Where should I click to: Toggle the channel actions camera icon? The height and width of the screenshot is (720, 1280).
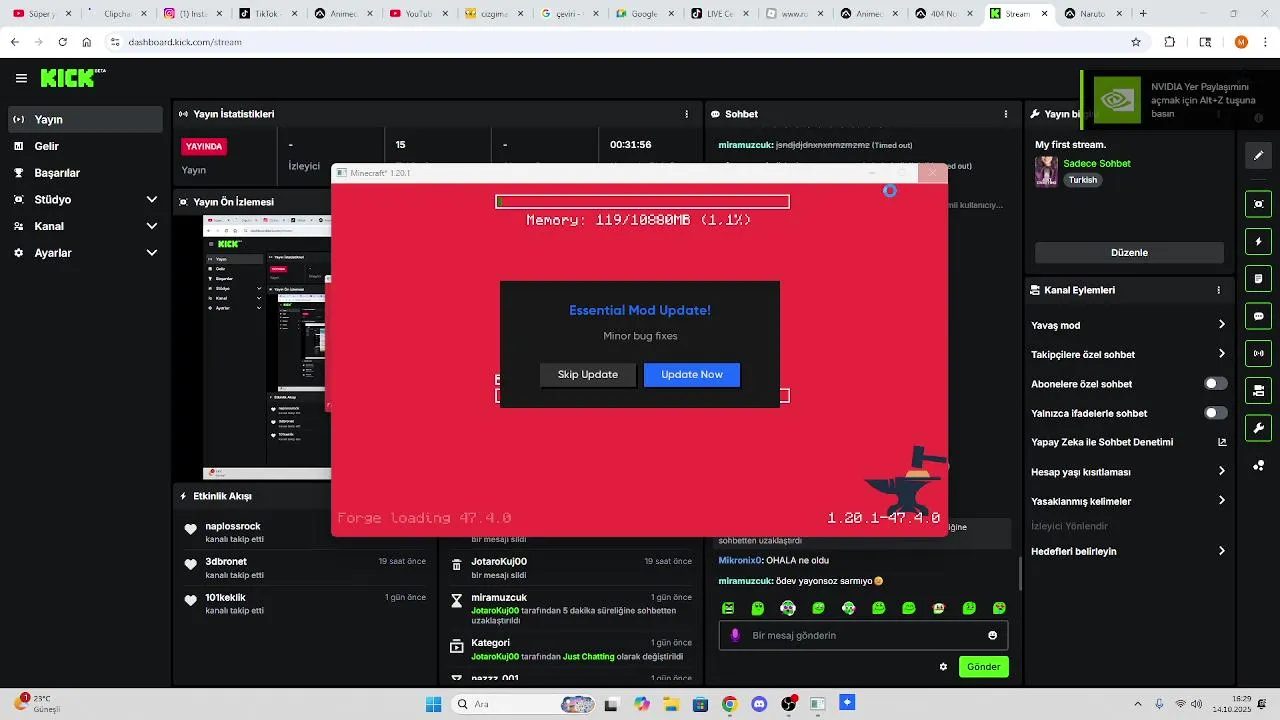pos(1258,390)
